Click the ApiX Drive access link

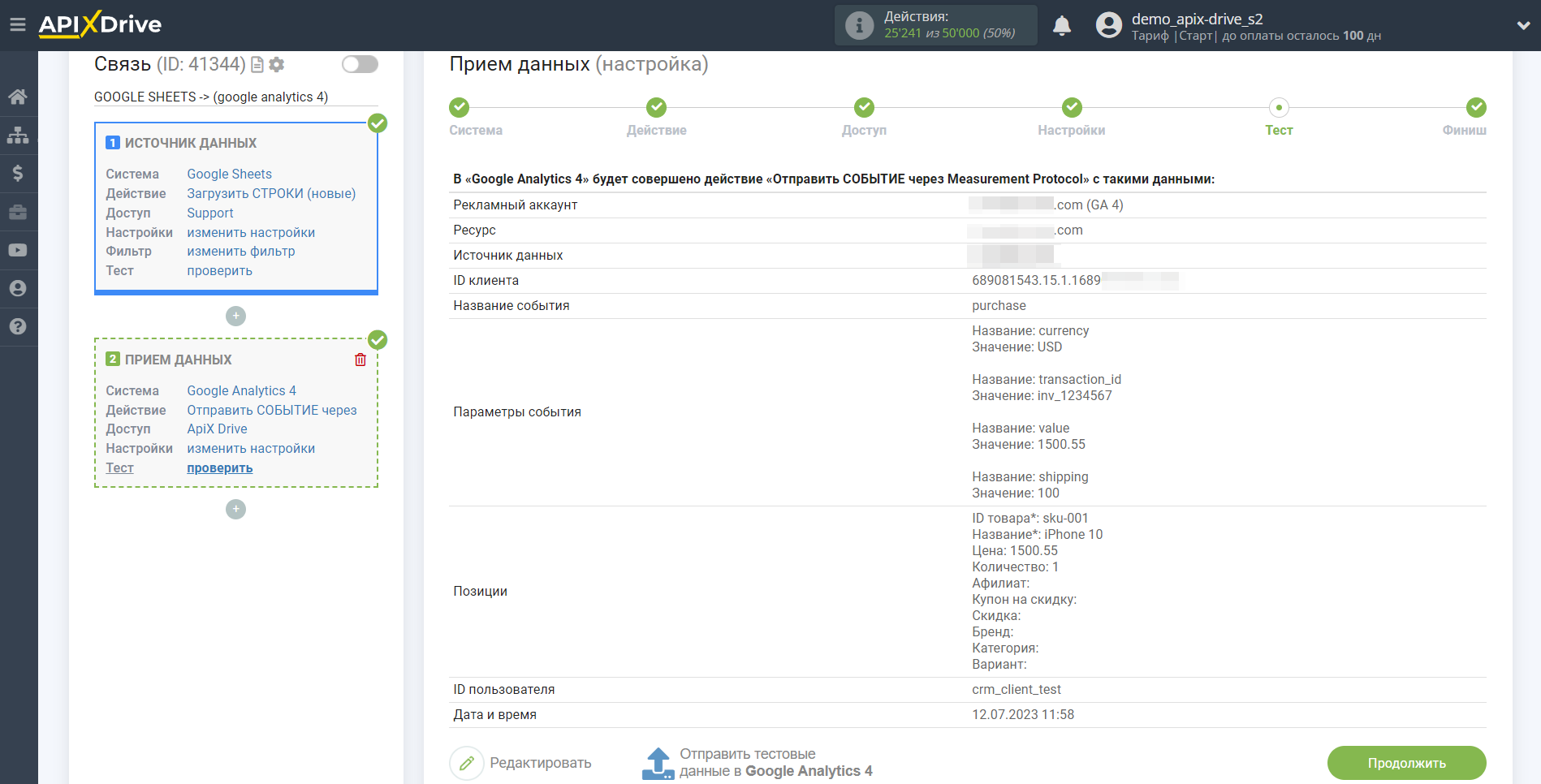pos(217,429)
